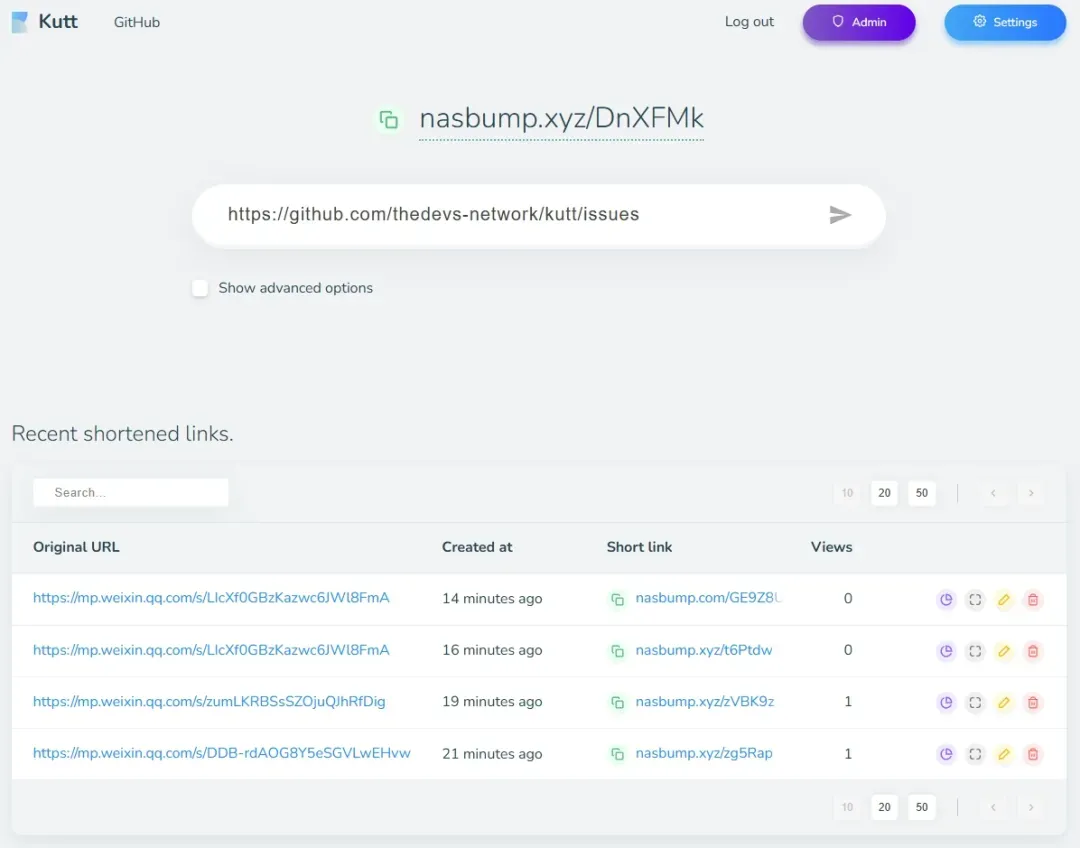The image size is (1080, 848).
Task: Open stats for the nasbump.com/GE9Z8 link
Action: pos(946,600)
